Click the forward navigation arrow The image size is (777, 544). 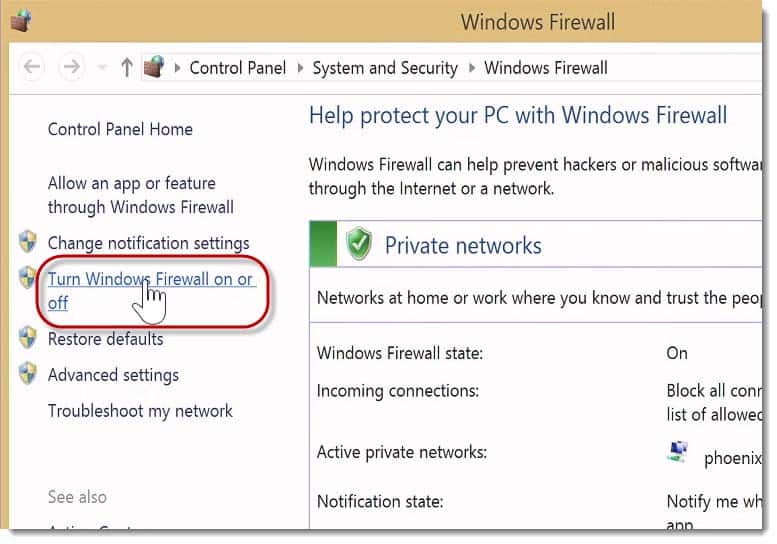click(x=71, y=66)
